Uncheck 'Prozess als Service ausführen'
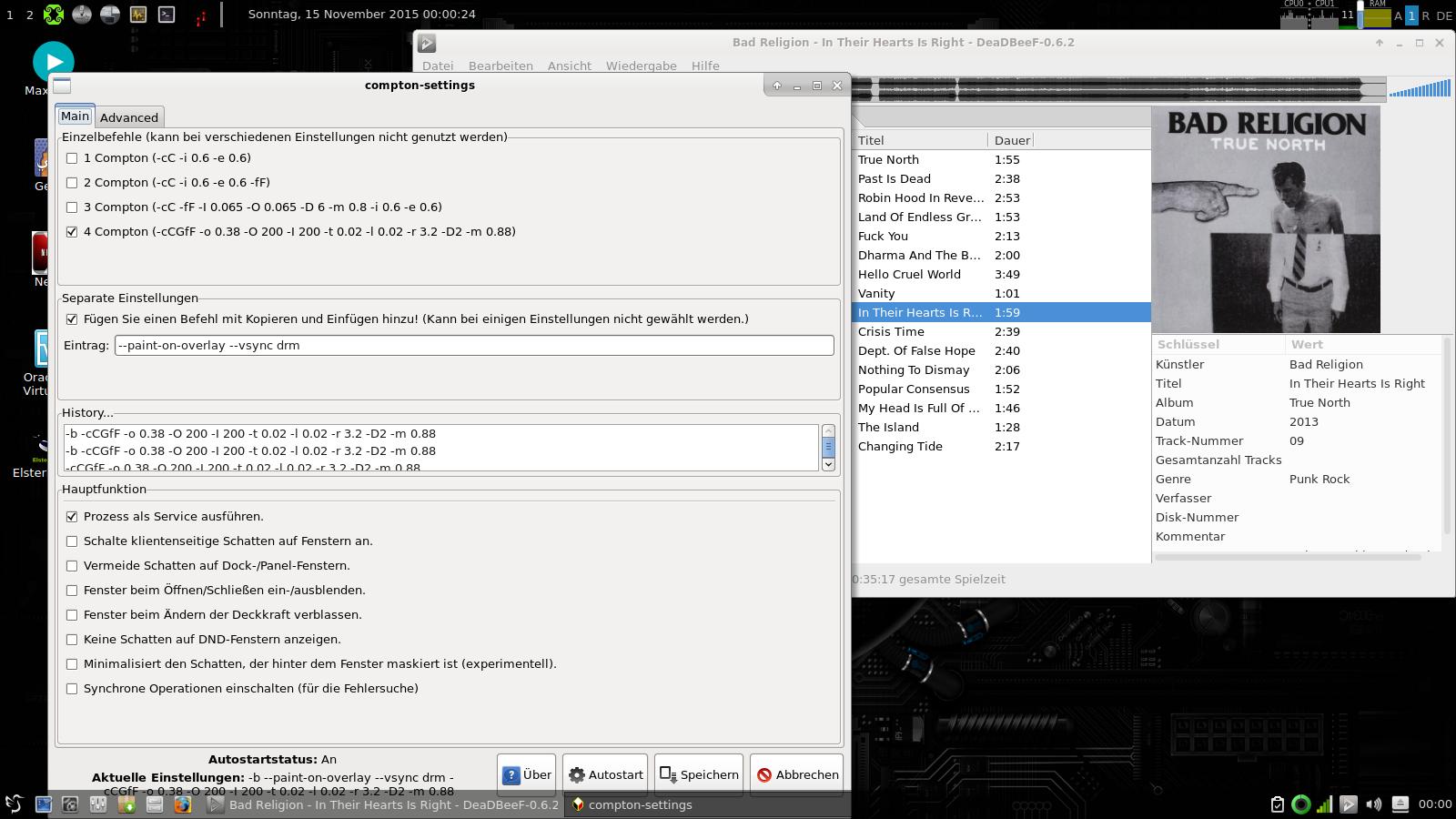 (72, 517)
